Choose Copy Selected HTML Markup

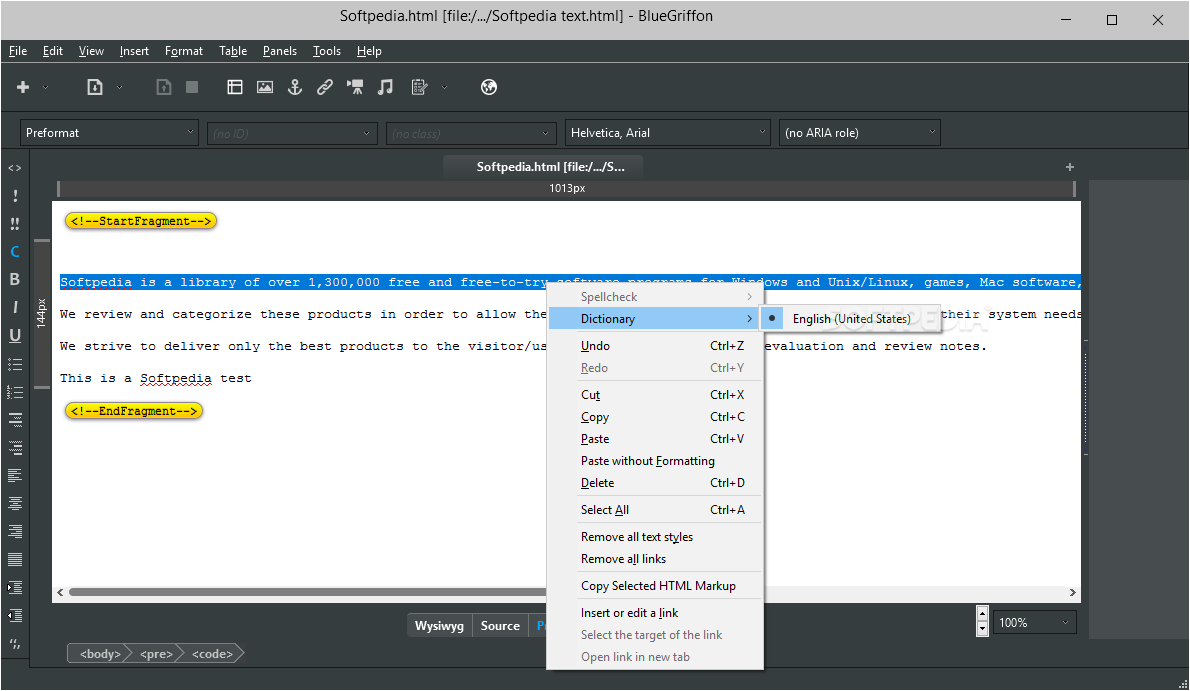tap(658, 586)
